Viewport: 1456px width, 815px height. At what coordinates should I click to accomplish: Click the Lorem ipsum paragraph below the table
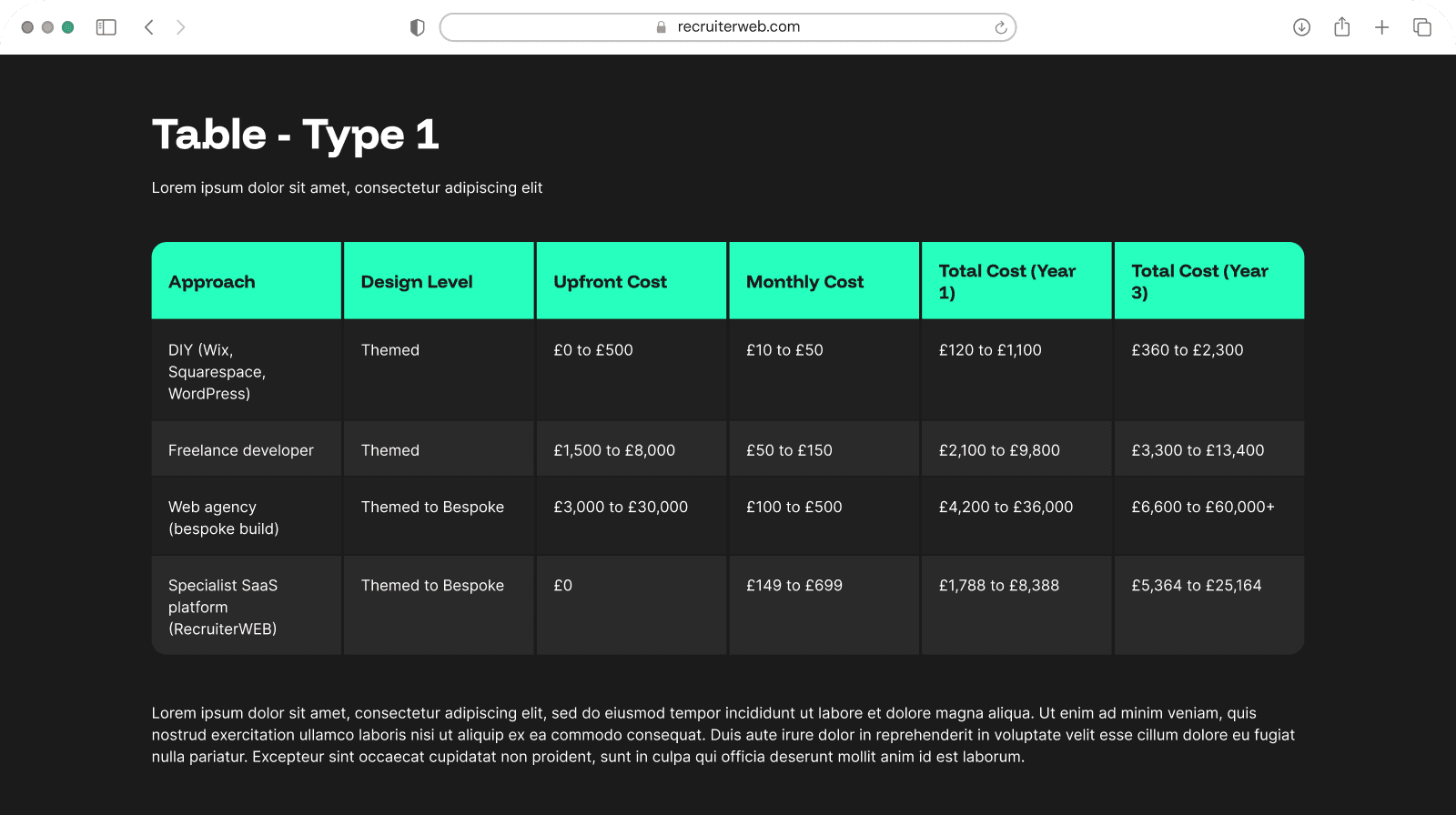pos(723,735)
